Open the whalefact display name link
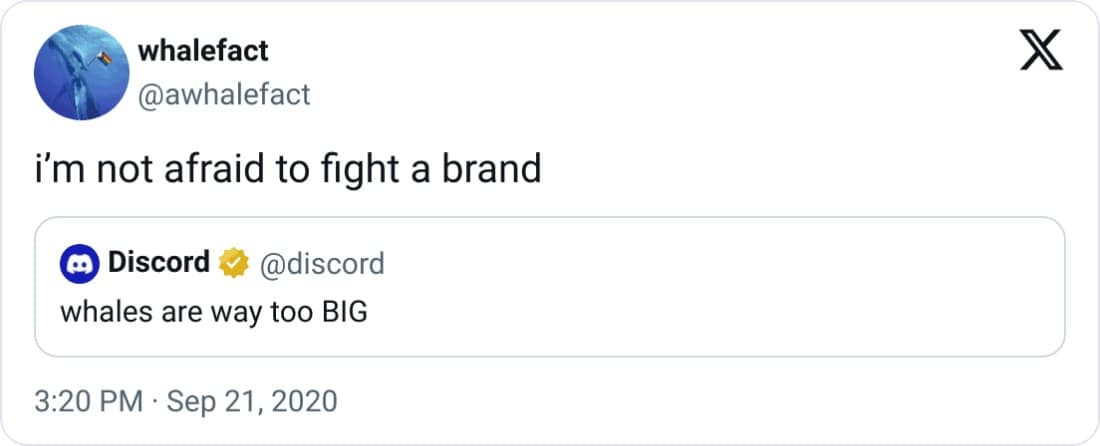The height and width of the screenshot is (446, 1100). click(x=203, y=50)
